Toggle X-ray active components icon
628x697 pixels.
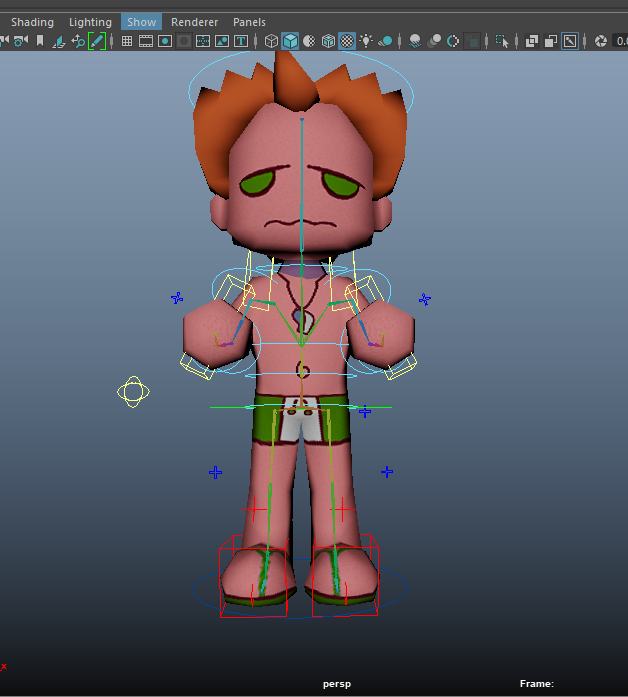[x=551, y=41]
